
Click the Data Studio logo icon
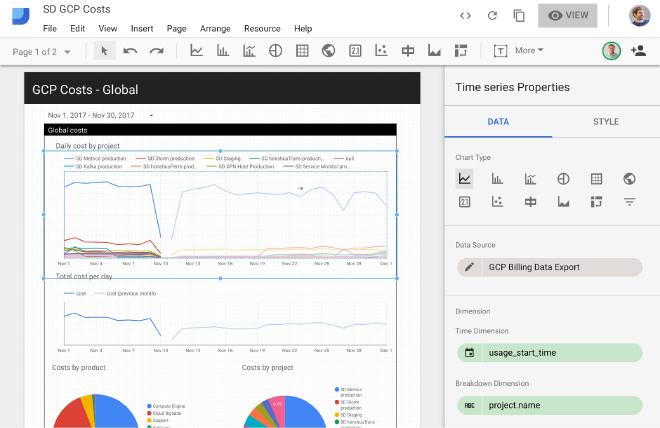21,16
